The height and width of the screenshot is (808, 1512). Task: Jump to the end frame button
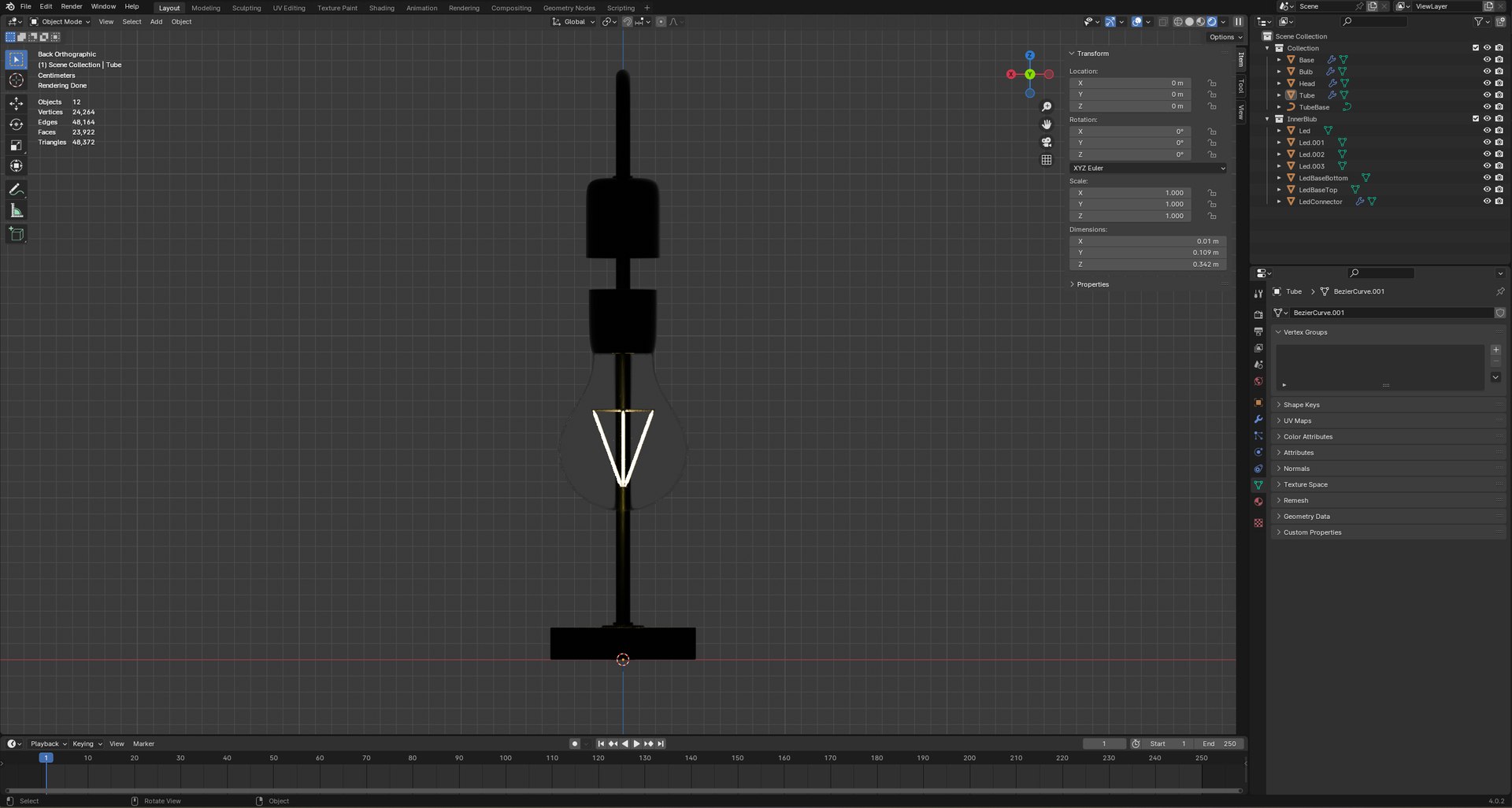tap(661, 743)
